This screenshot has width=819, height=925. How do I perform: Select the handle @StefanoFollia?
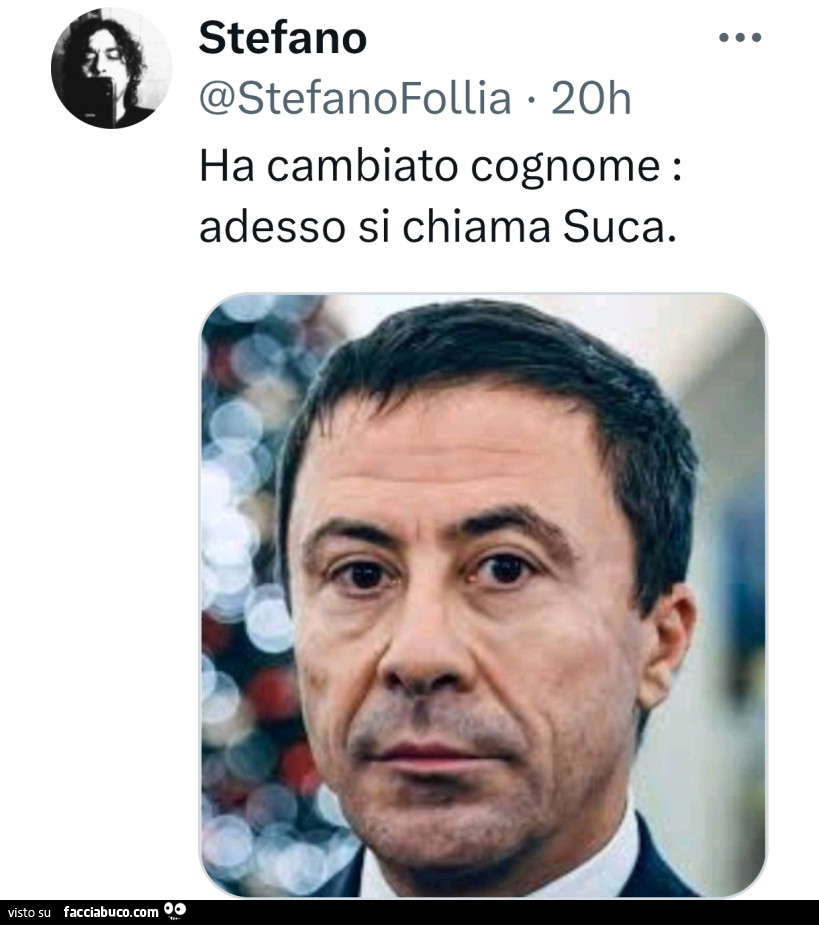pos(355,96)
